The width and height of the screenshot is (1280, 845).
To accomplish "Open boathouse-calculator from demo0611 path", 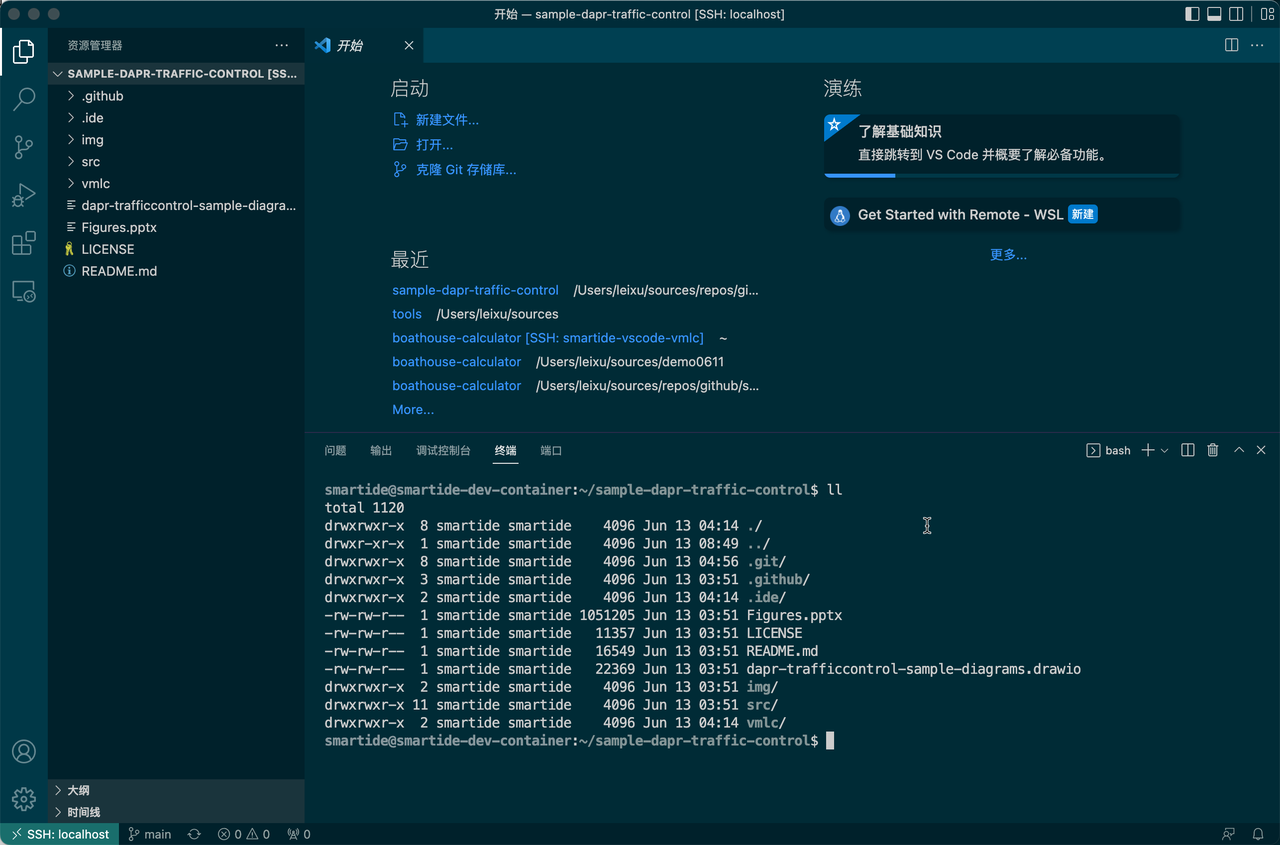I will coord(456,362).
